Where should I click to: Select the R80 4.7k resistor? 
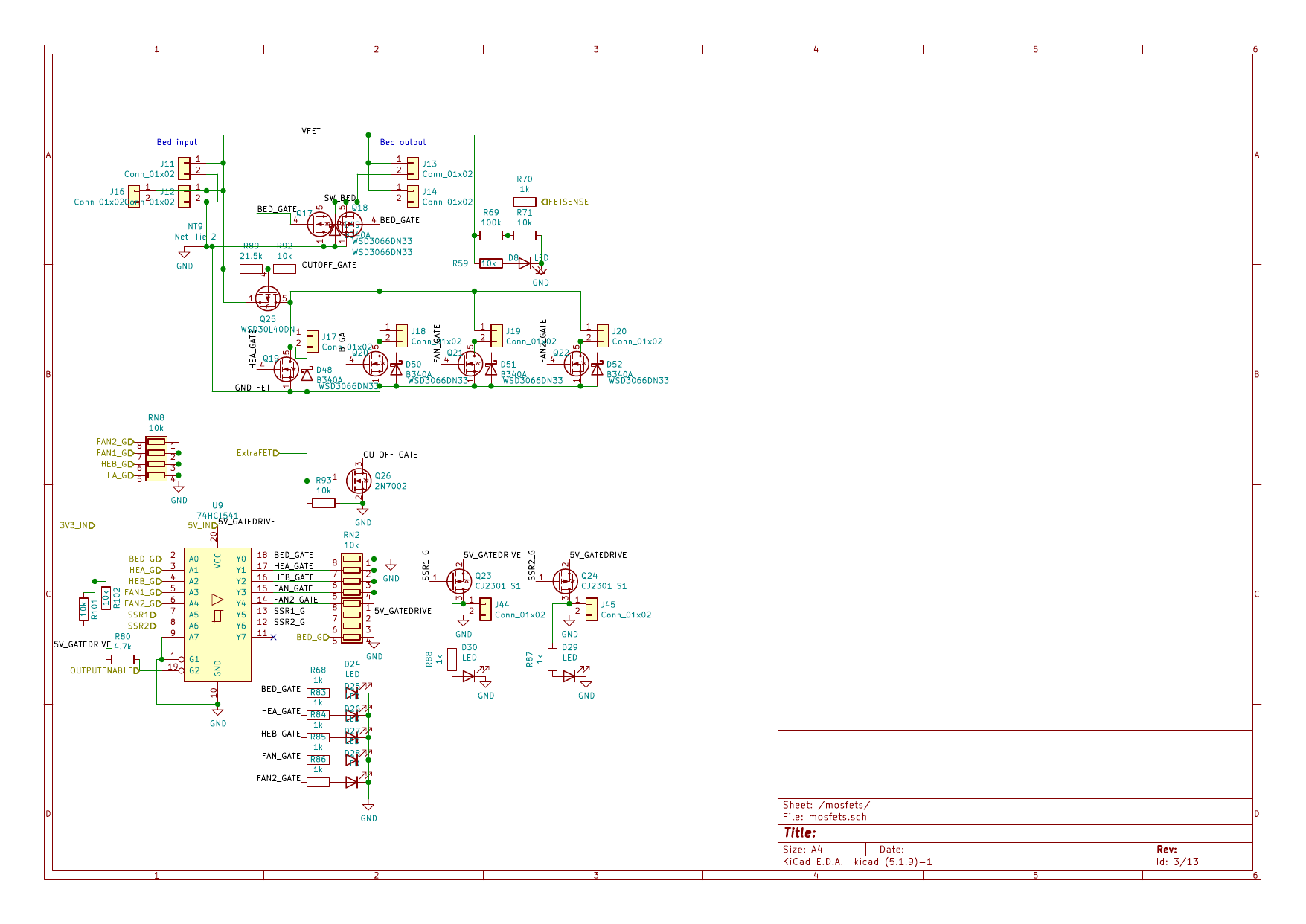pos(123,659)
